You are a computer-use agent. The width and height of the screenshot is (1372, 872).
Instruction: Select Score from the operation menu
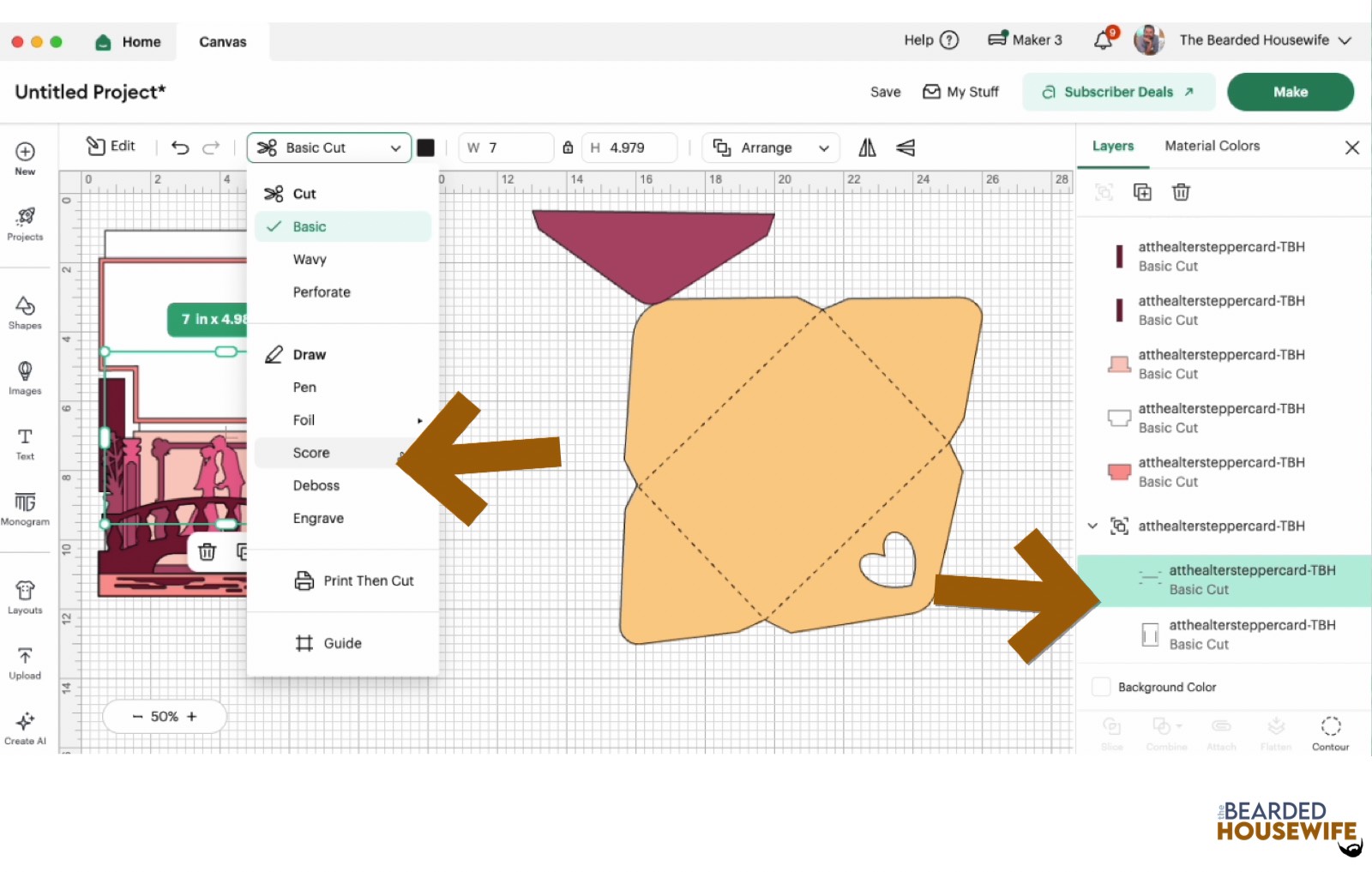point(311,453)
